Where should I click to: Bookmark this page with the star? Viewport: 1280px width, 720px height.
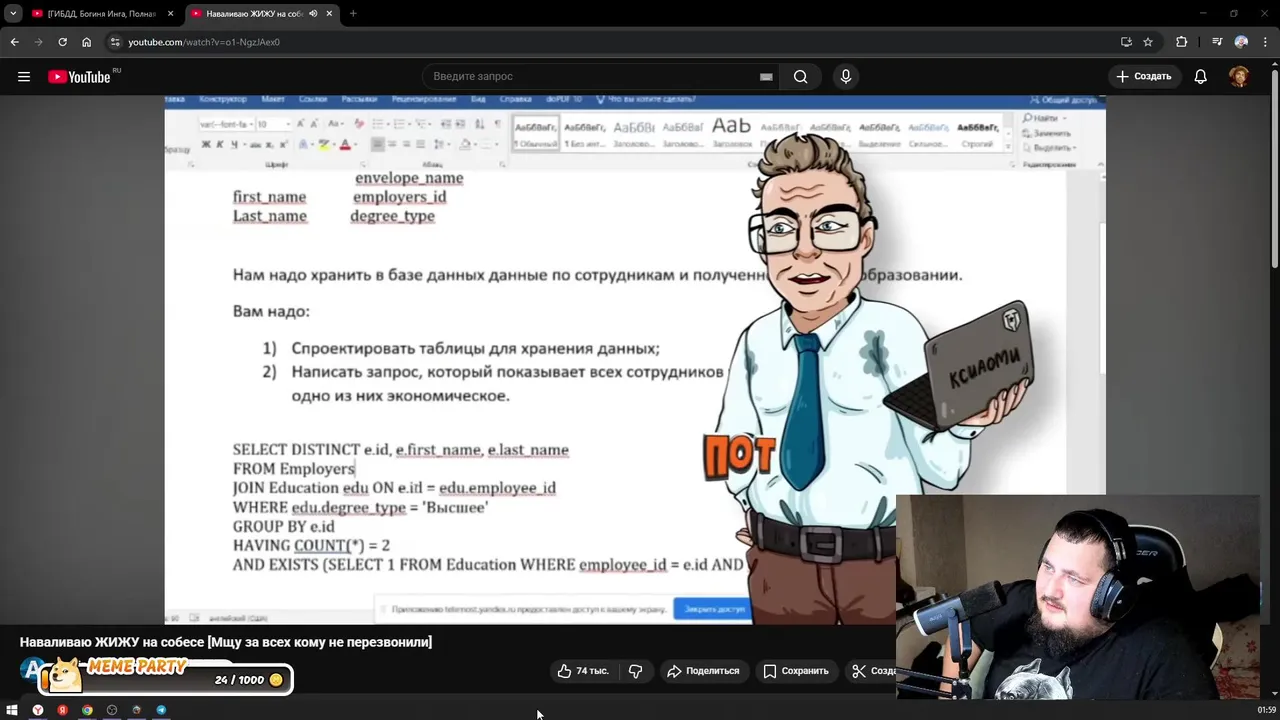(x=1148, y=42)
